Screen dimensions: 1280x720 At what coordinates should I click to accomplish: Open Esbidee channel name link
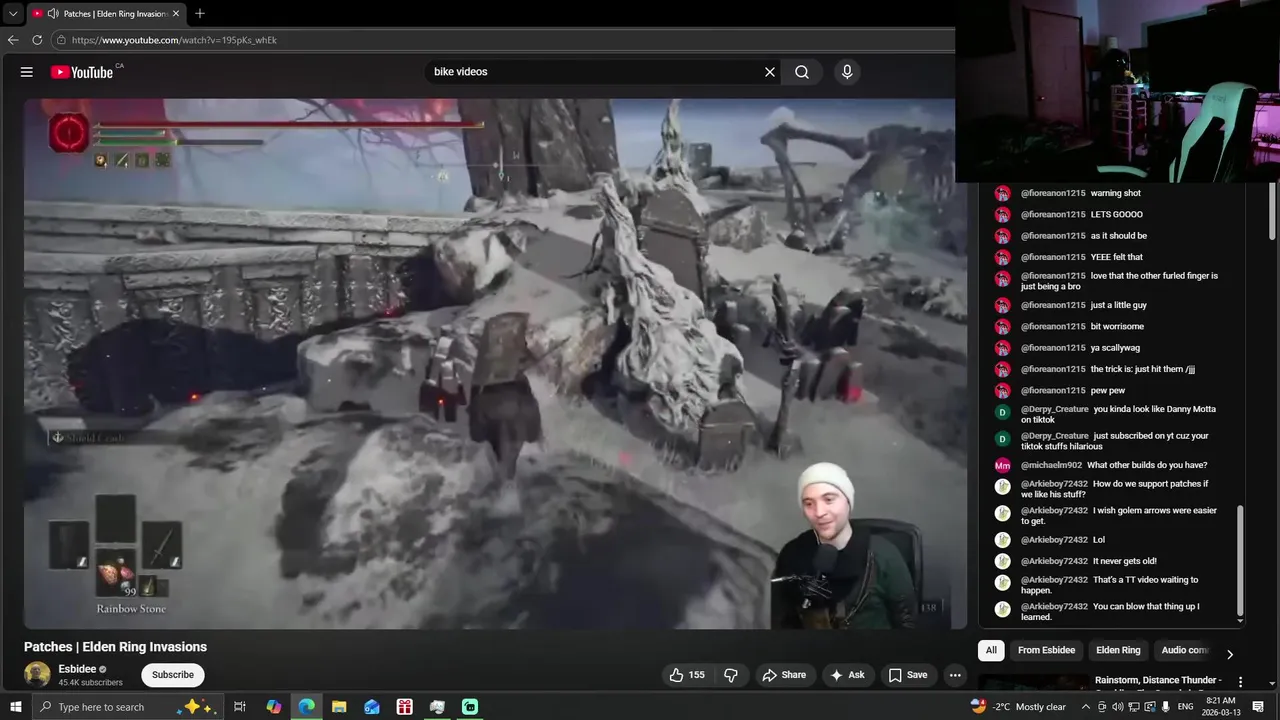pos(77,669)
